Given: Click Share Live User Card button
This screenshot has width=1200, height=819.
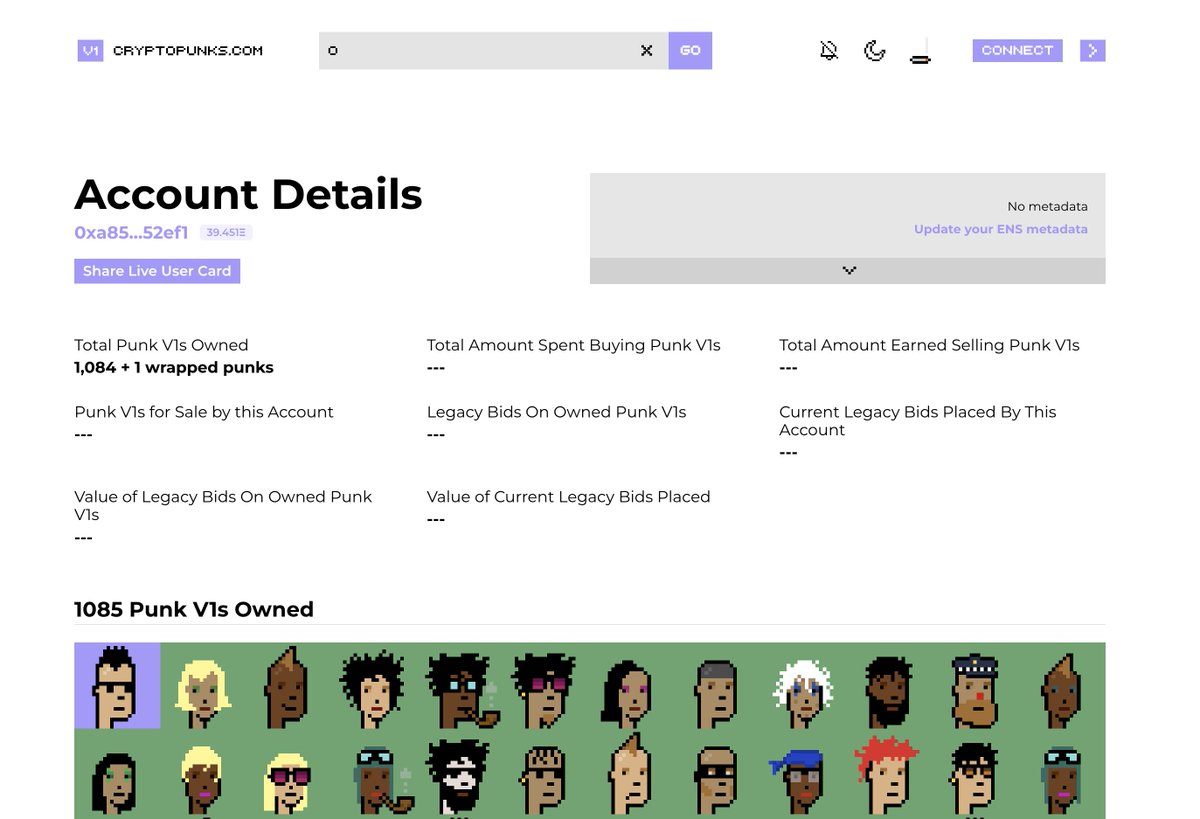Looking at the screenshot, I should (157, 271).
